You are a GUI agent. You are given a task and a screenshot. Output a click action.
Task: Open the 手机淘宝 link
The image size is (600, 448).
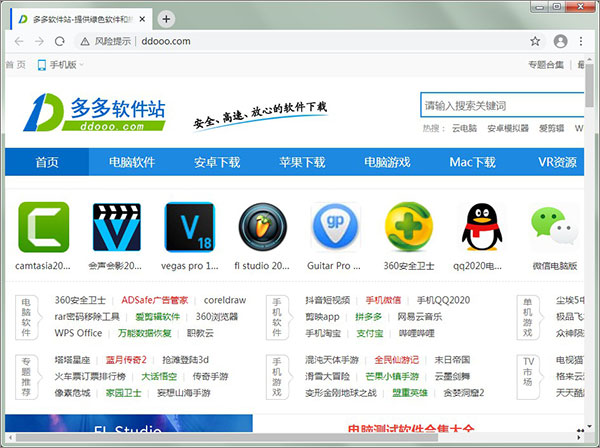tap(323, 333)
